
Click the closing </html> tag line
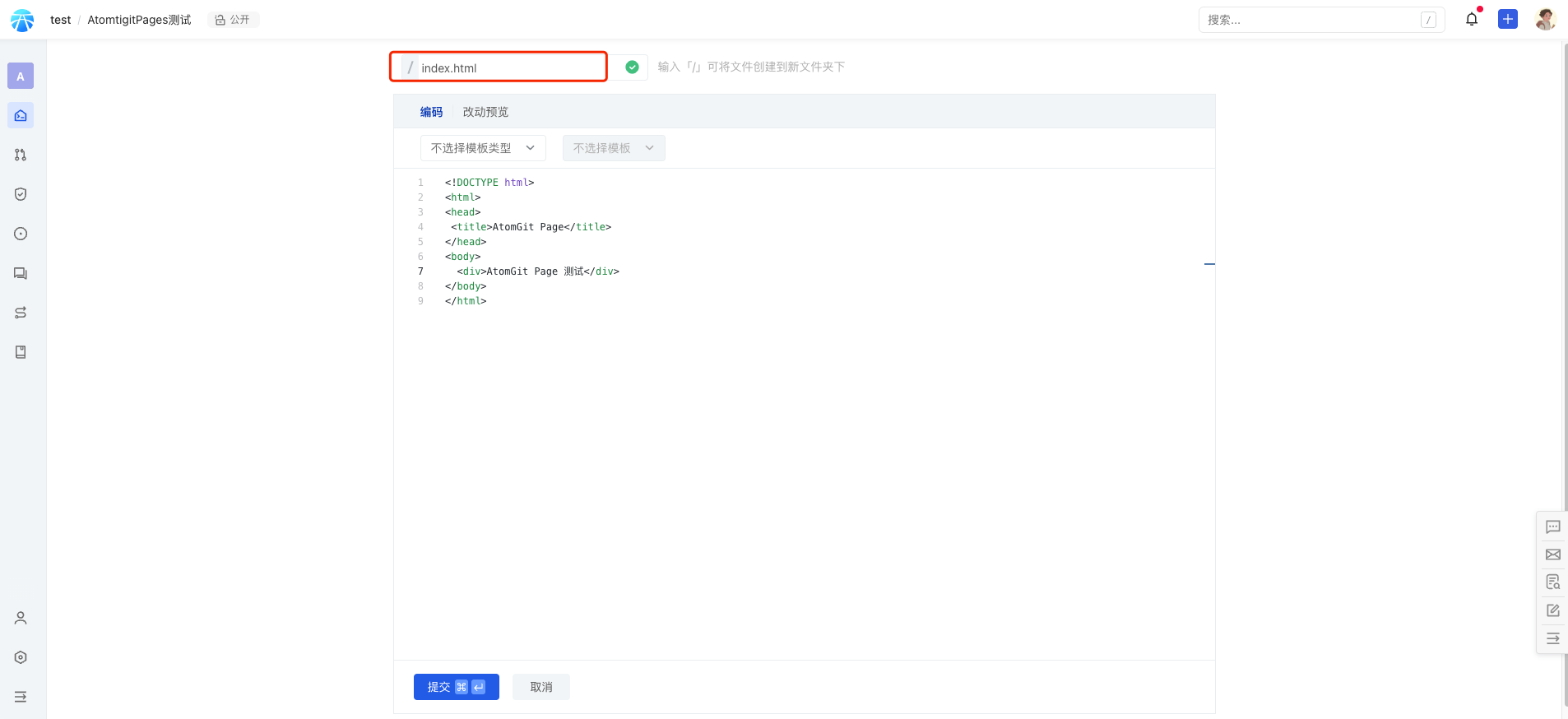pos(466,301)
